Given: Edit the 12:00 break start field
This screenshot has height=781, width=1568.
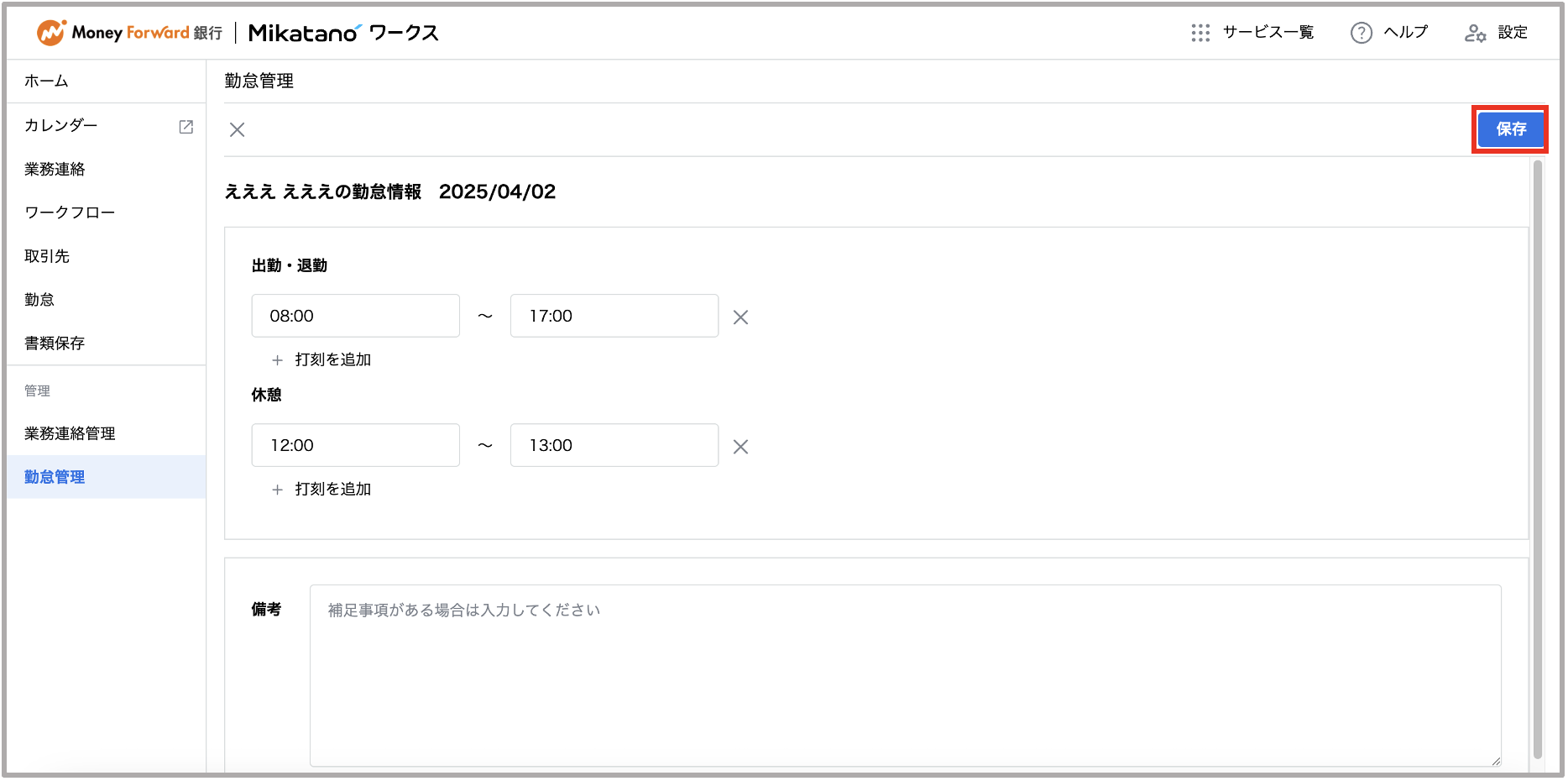Looking at the screenshot, I should [356, 445].
